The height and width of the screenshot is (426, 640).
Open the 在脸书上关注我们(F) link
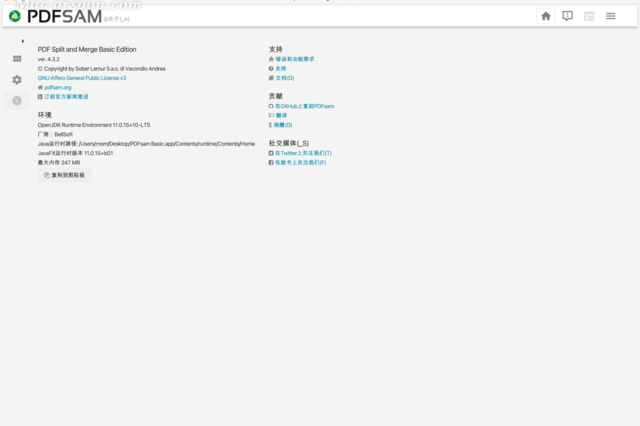[x=300, y=162]
